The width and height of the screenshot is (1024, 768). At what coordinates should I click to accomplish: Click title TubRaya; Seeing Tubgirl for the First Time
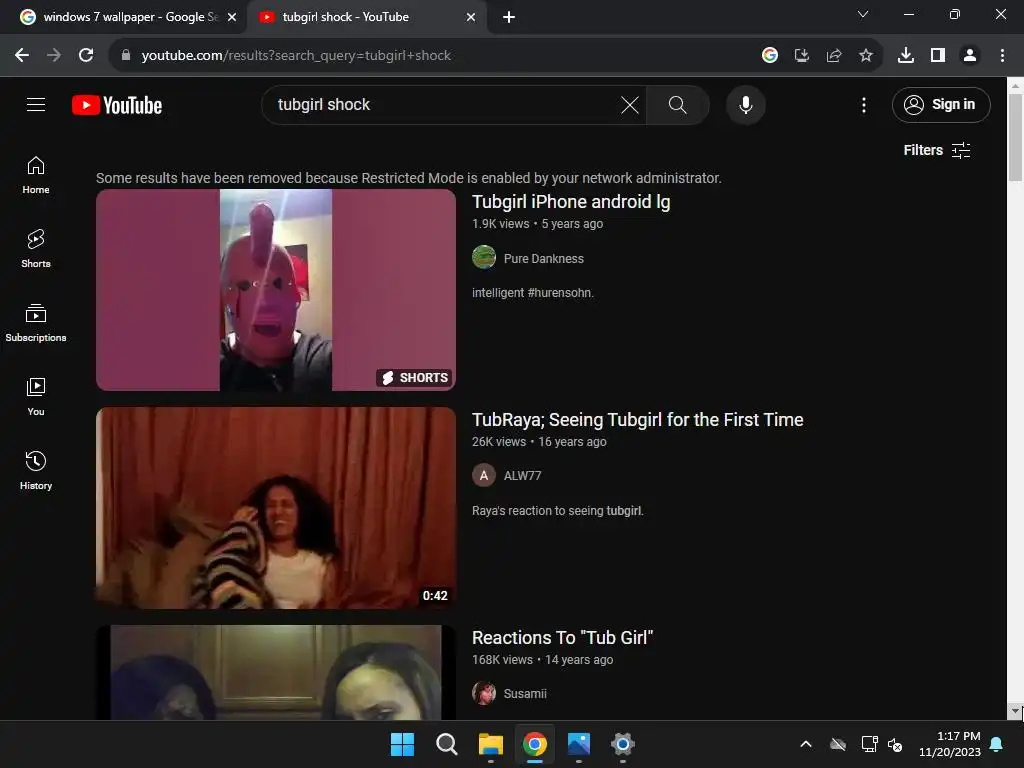coord(637,420)
